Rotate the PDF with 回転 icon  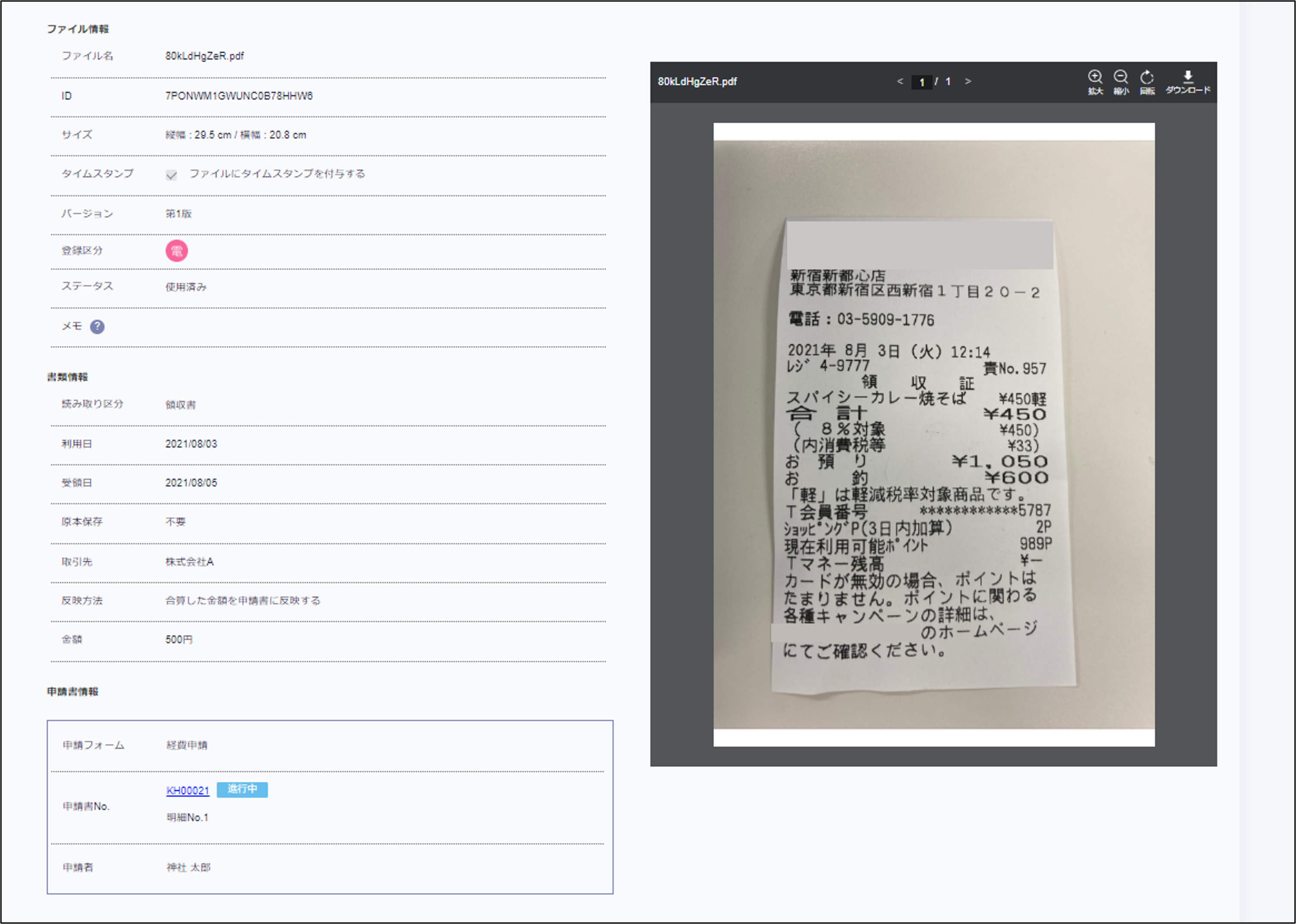click(x=1147, y=77)
